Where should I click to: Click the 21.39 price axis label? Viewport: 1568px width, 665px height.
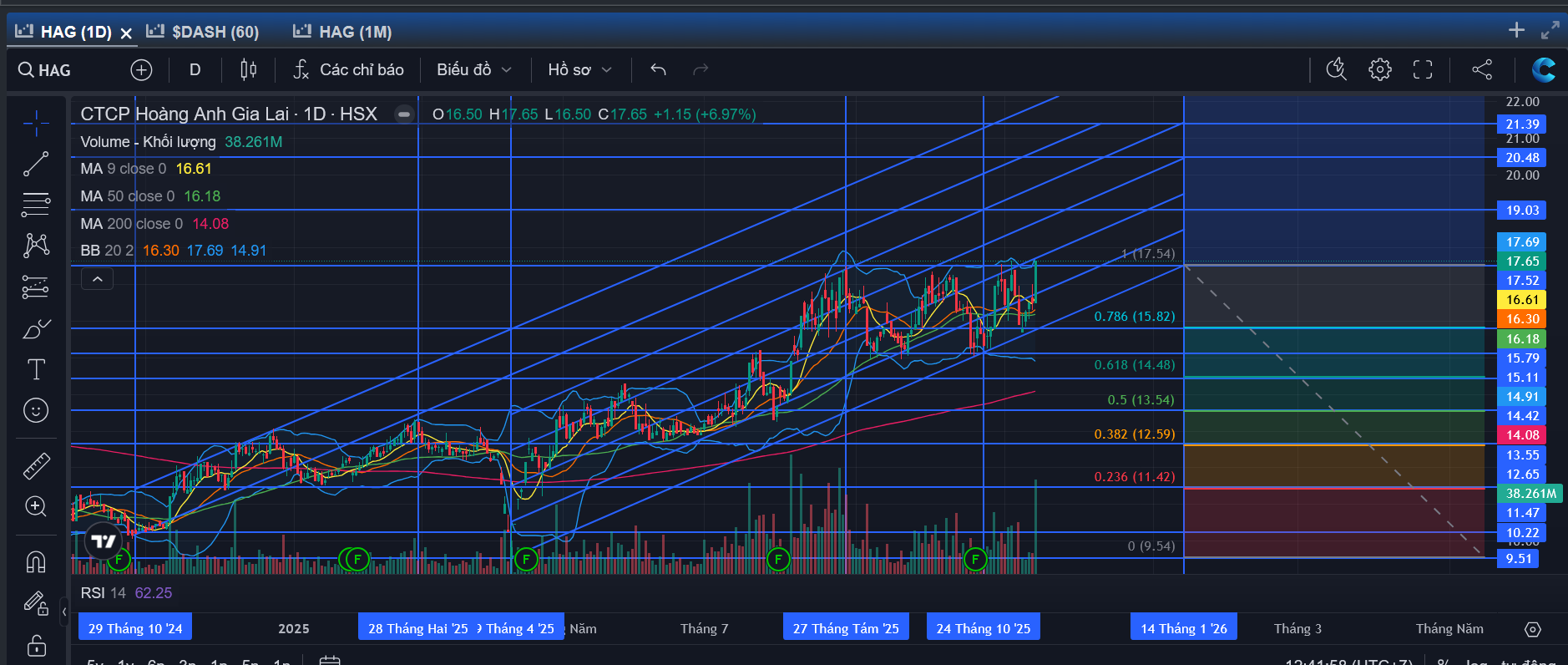1522,124
